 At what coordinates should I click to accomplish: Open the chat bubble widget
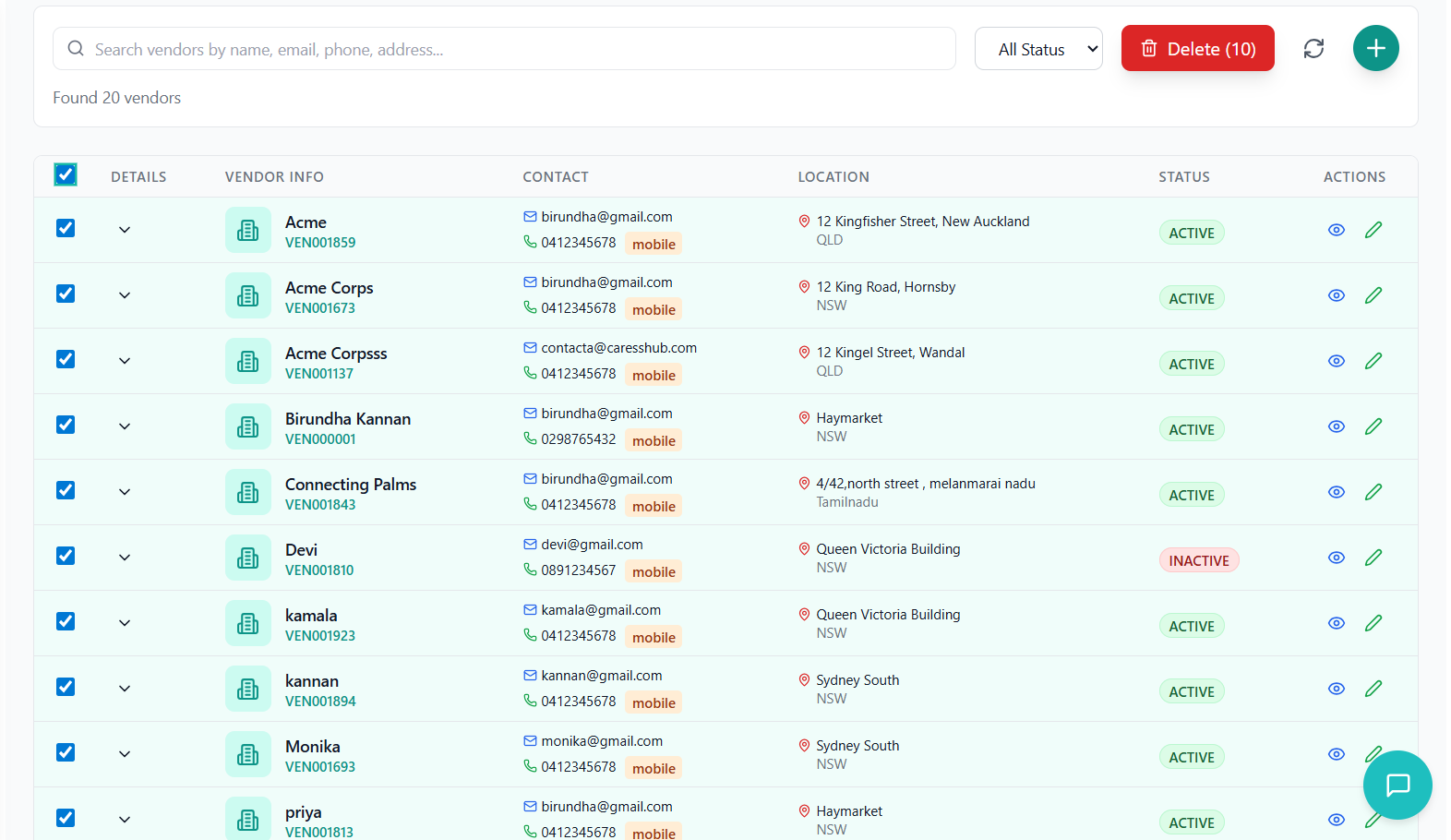coord(1397,785)
